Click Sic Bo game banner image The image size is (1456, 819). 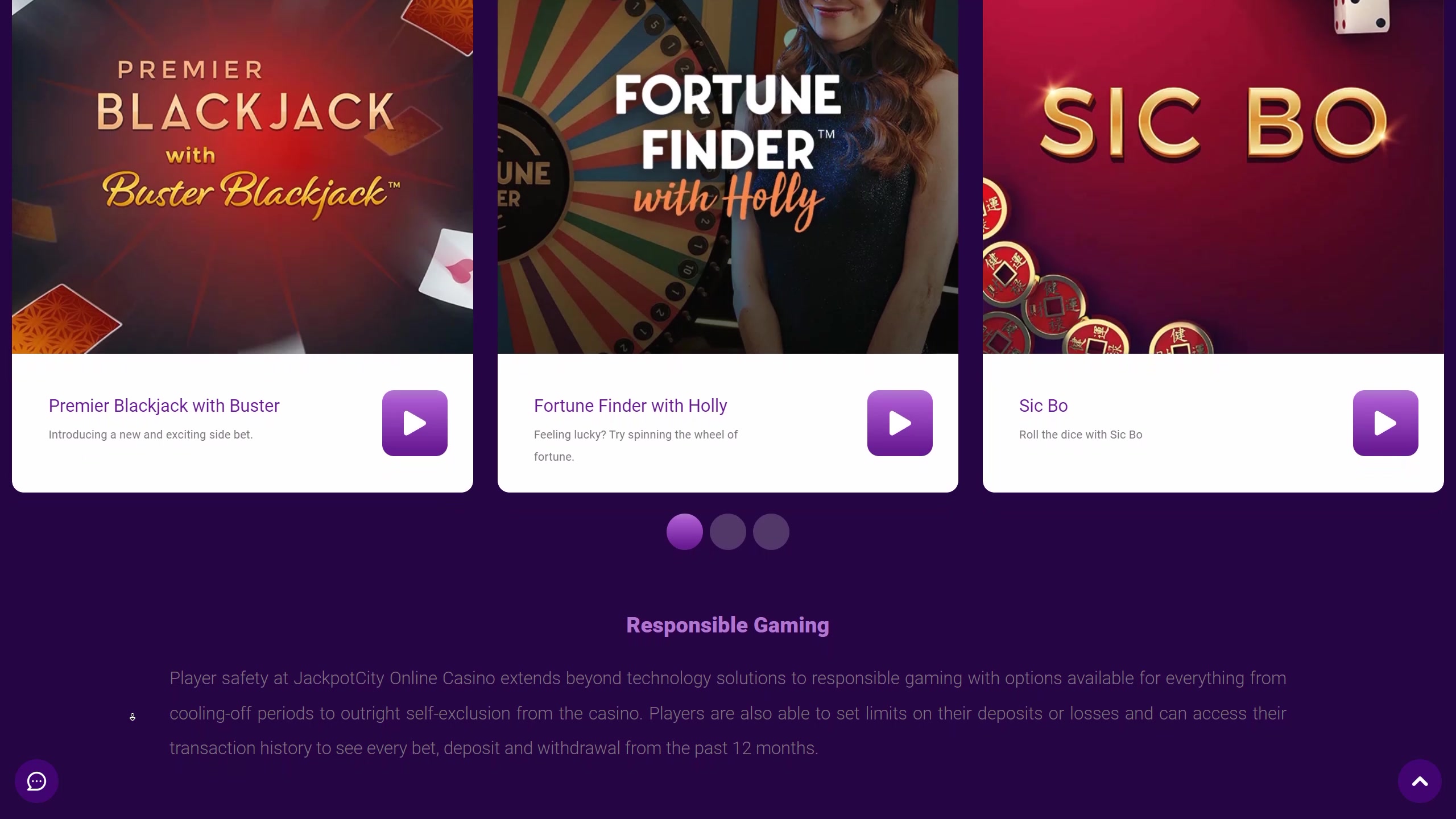(x=1213, y=176)
